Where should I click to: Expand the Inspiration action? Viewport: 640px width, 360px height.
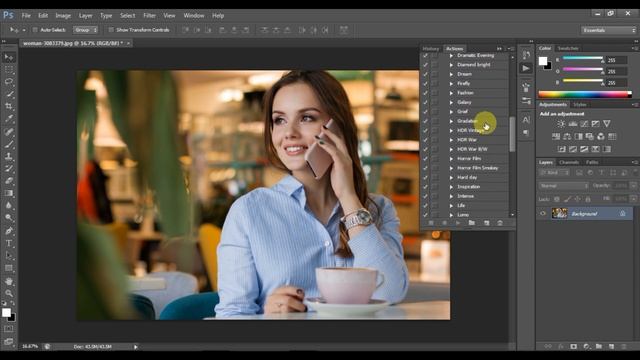(x=451, y=187)
